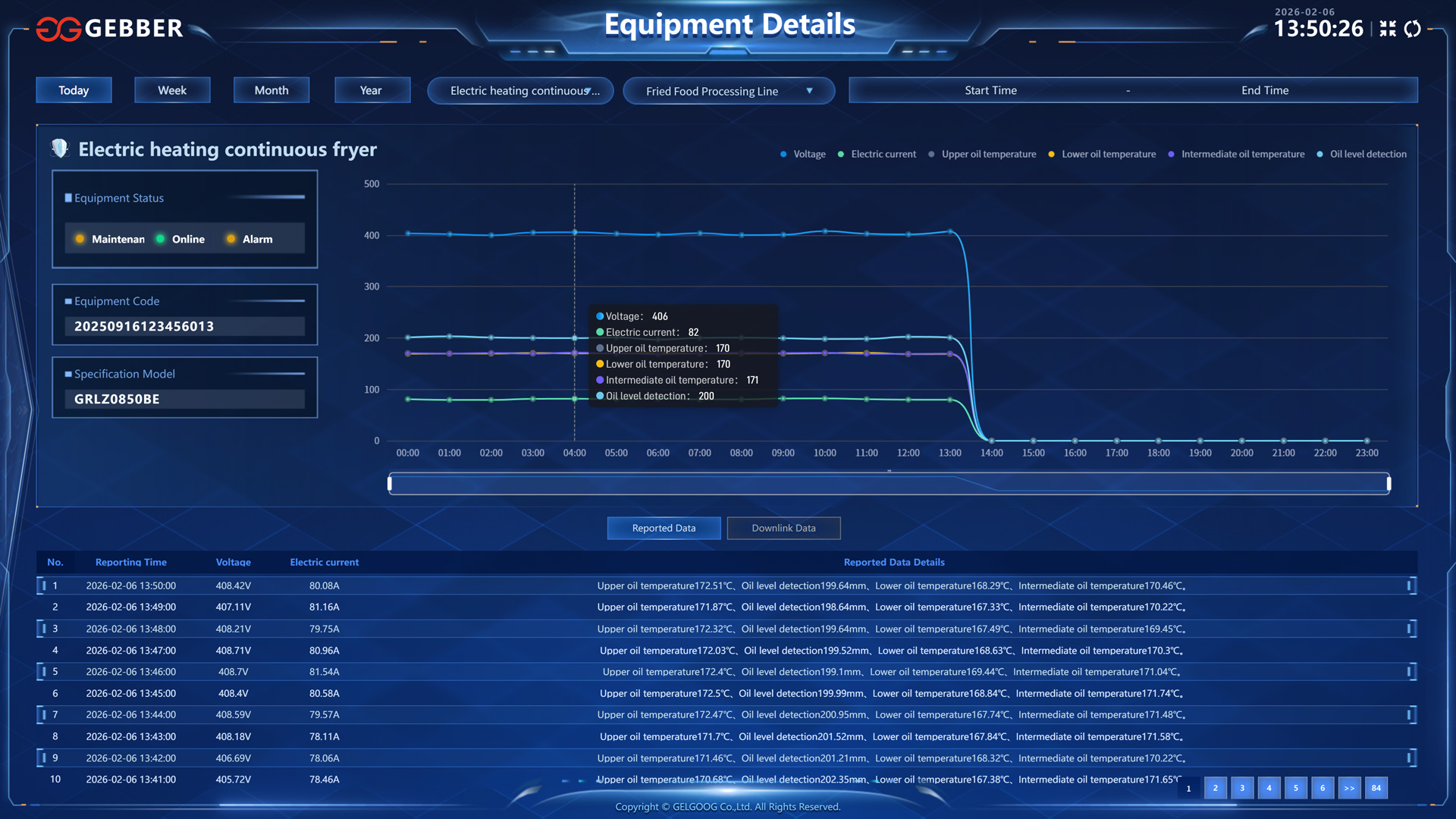Open the Electric heating continuous equipment dropdown

point(520,91)
